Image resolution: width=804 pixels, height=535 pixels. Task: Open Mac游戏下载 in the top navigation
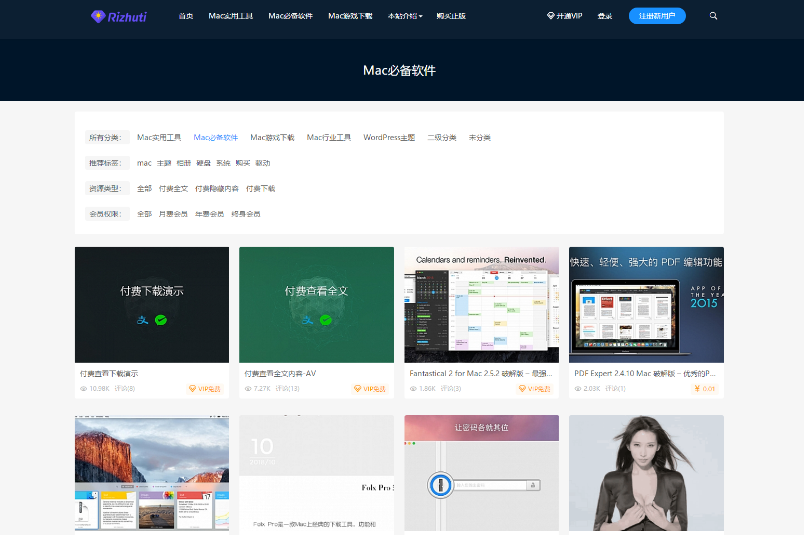click(x=350, y=16)
